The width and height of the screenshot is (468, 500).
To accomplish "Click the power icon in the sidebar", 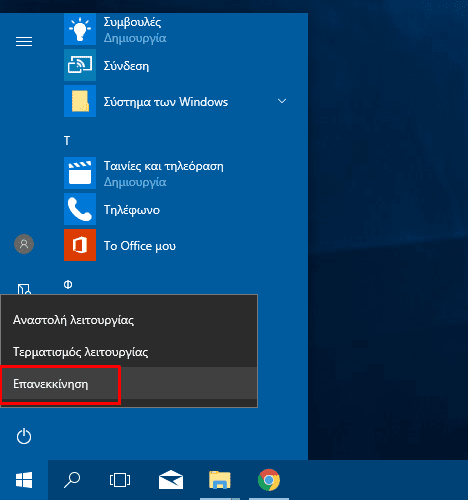I will tap(24, 436).
